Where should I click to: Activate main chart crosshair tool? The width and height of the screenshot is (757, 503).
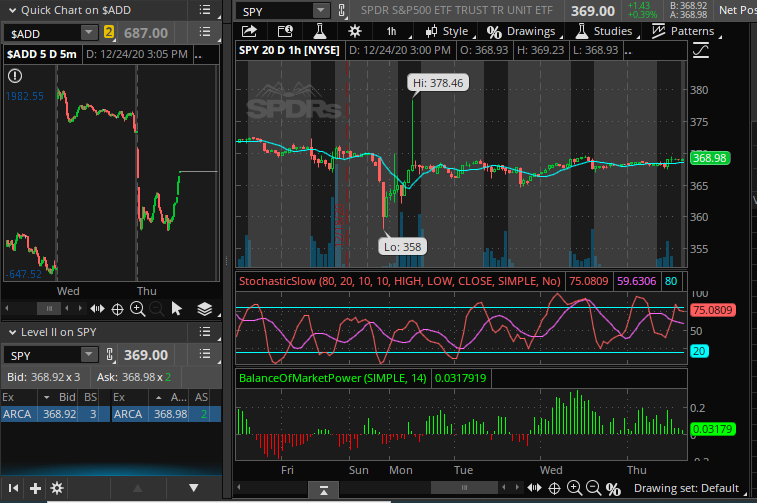pos(554,488)
